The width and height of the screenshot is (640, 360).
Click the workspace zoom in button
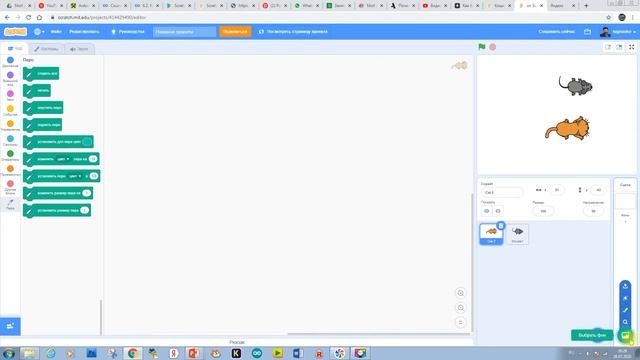click(x=460, y=293)
